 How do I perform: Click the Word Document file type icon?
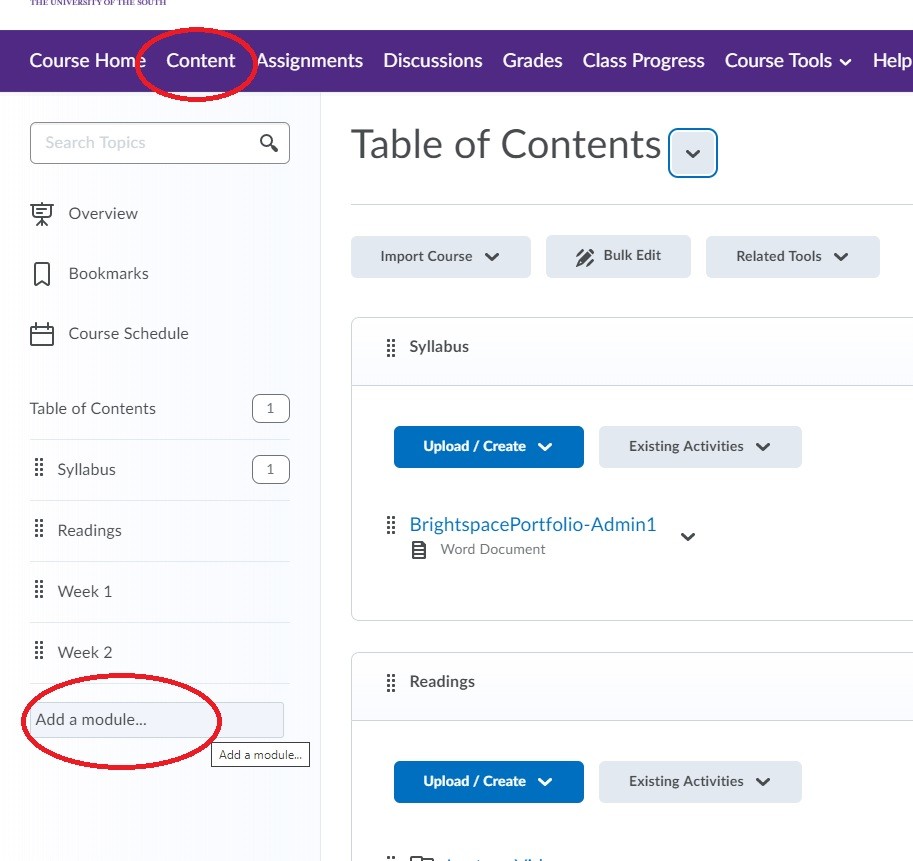point(419,550)
